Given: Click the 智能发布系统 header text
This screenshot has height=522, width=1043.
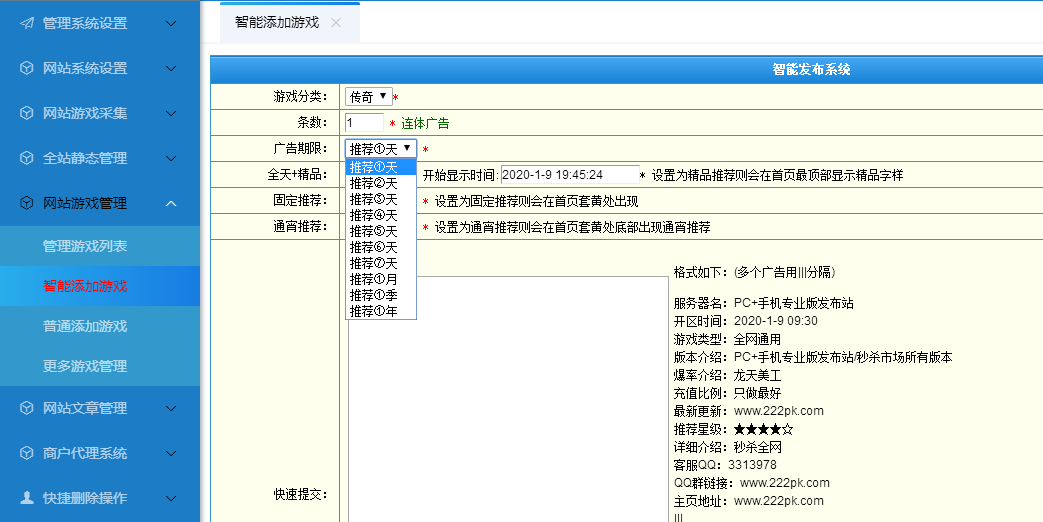Looking at the screenshot, I should (x=811, y=69).
